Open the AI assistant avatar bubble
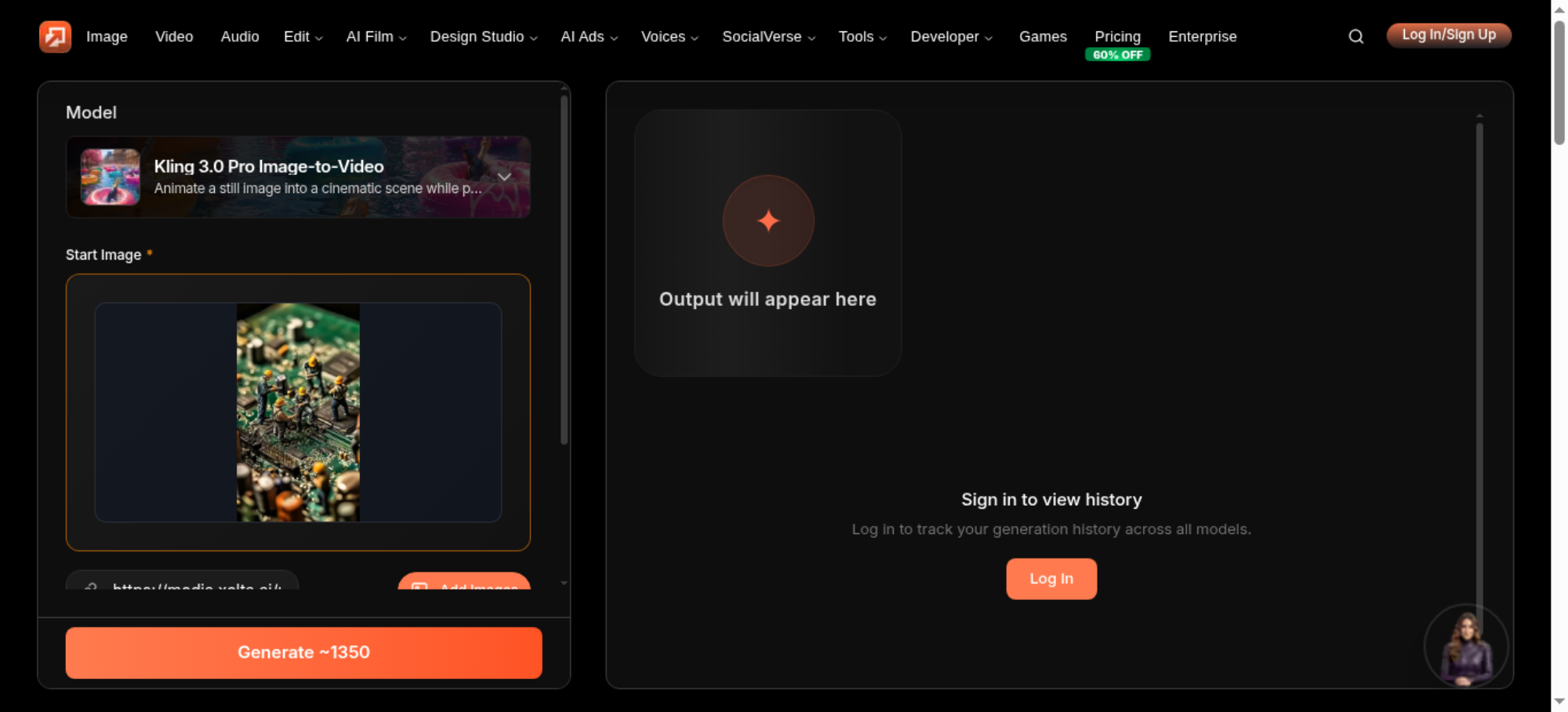Viewport: 1568px width, 712px height. click(x=1466, y=647)
